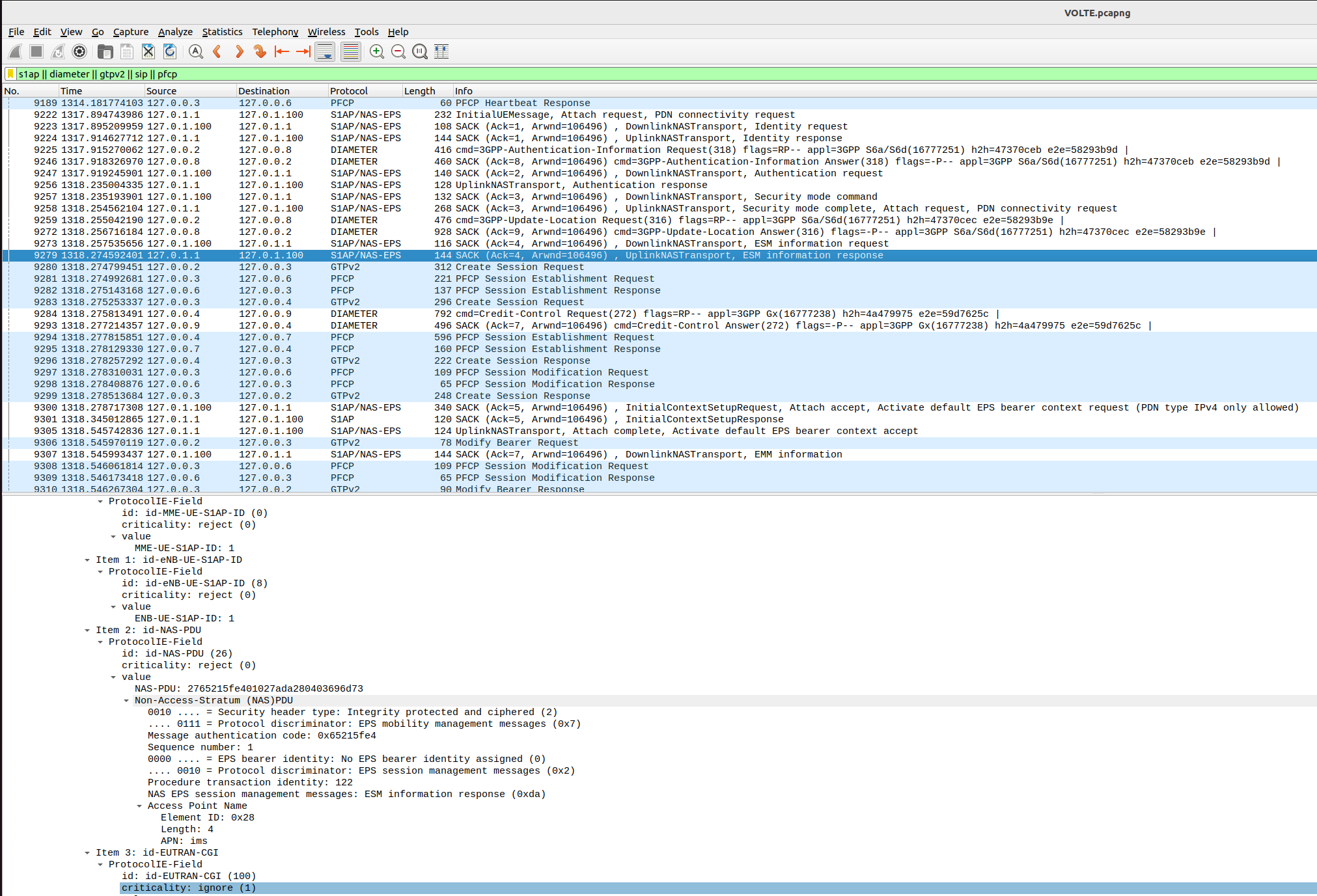Expand details under Item 3: id-EUTRAN-CGI
Screen dimensions: 1317x896
point(88,852)
